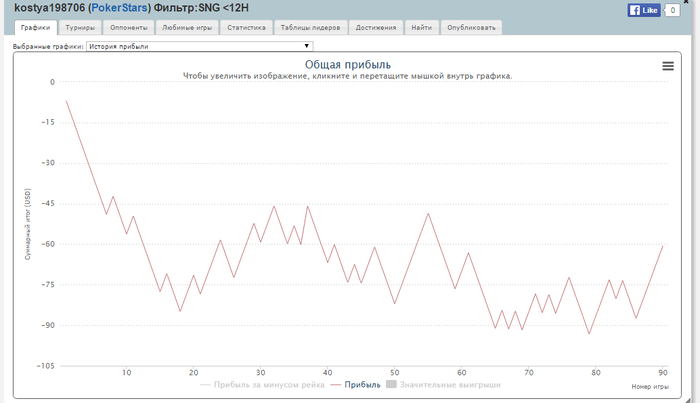Toggle 'Значительные выигрыши' legend series
Image resolution: width=700 pixels, height=403 pixels.
pyautogui.click(x=443, y=384)
